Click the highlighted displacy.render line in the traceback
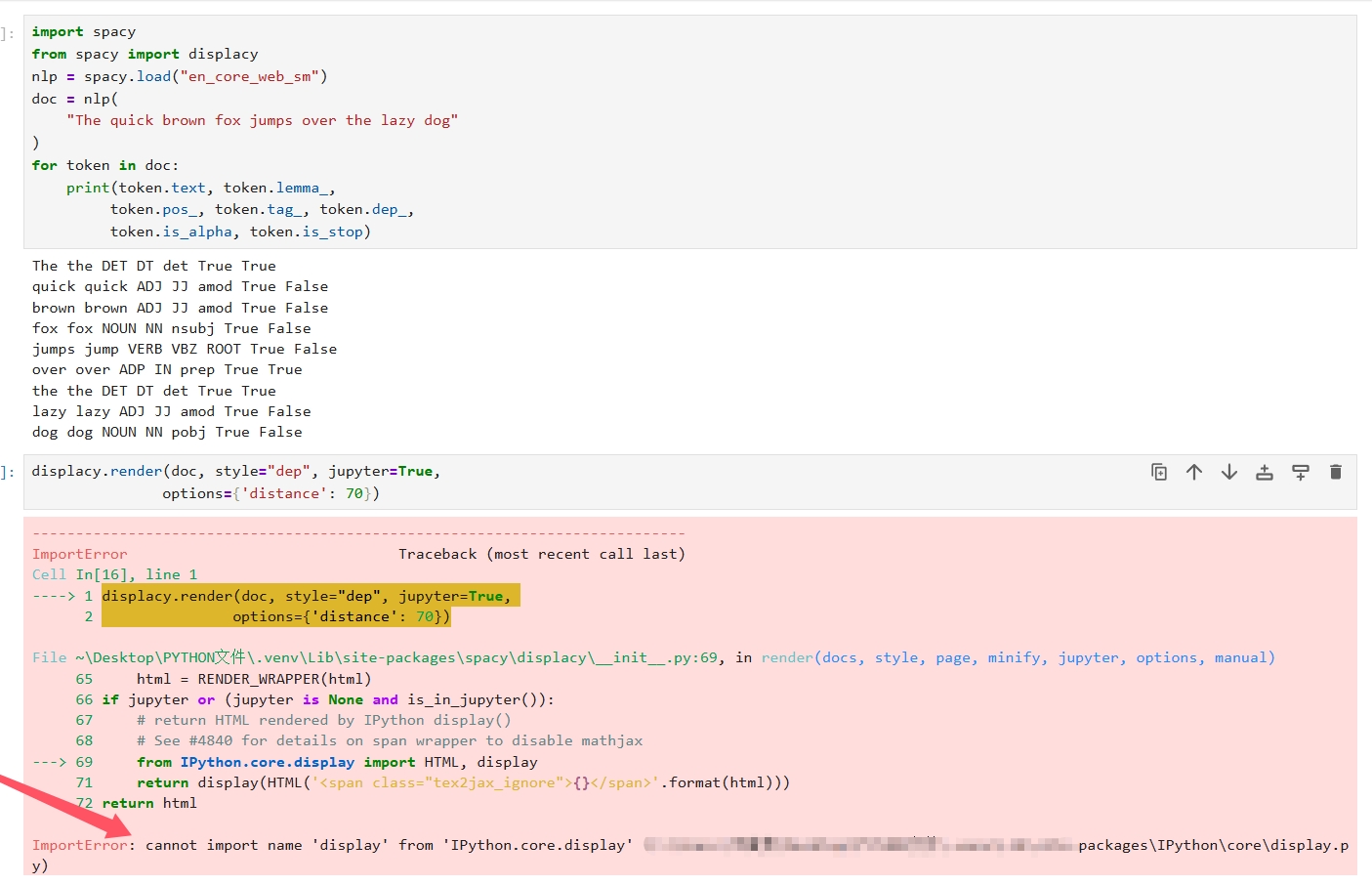 point(311,596)
